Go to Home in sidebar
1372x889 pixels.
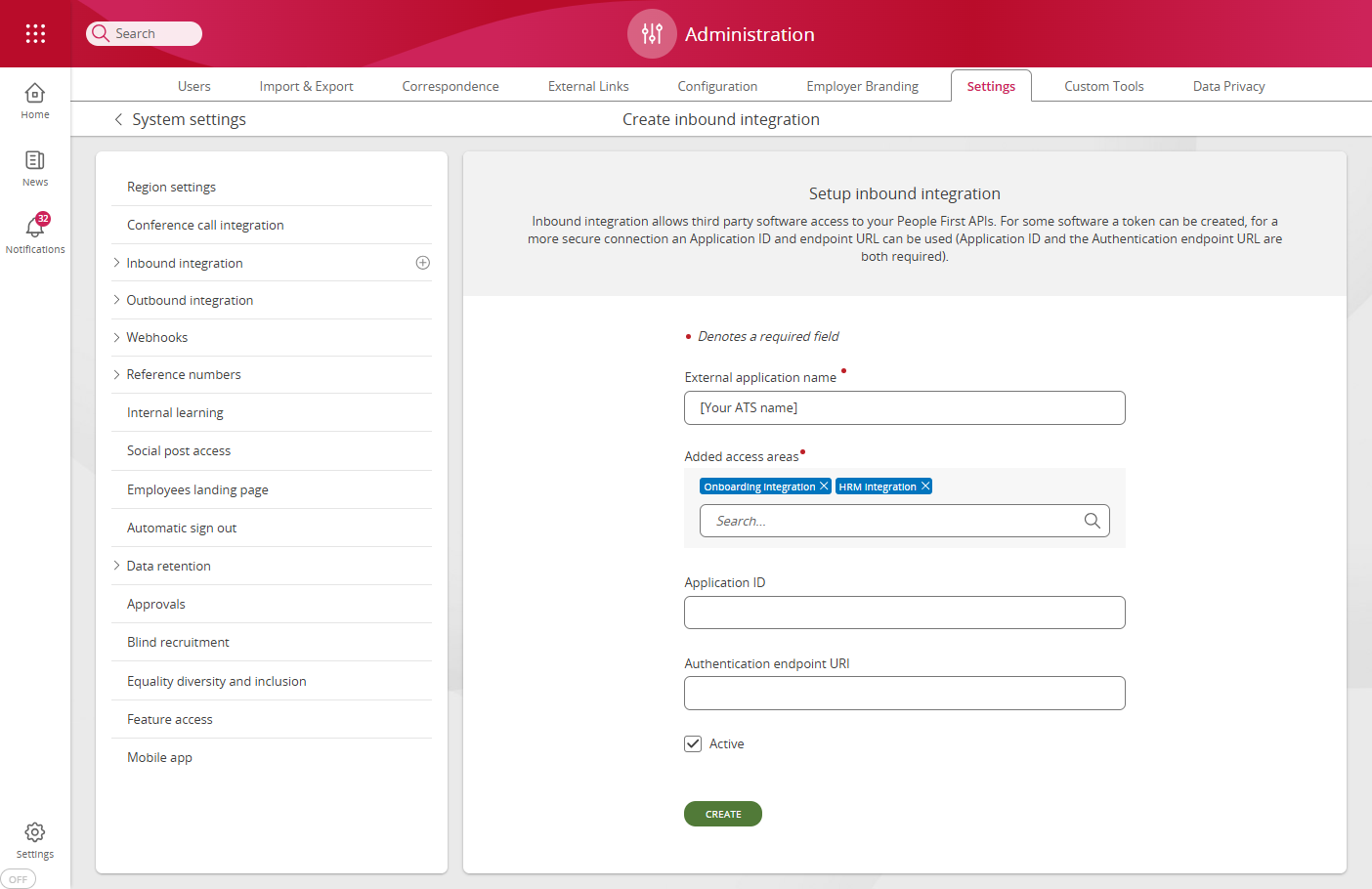coord(35,102)
